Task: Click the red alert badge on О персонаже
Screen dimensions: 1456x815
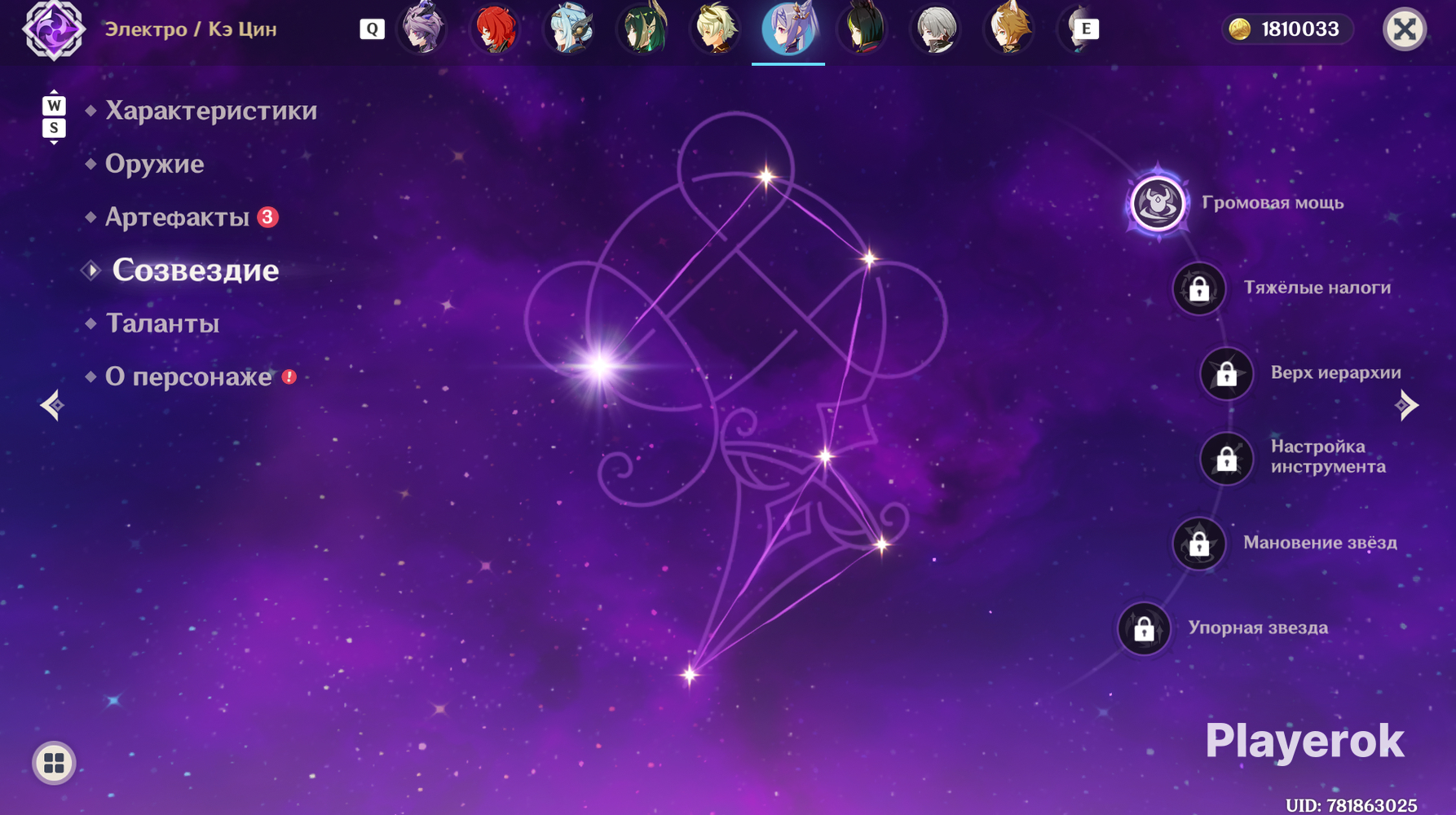Action: [x=289, y=377]
